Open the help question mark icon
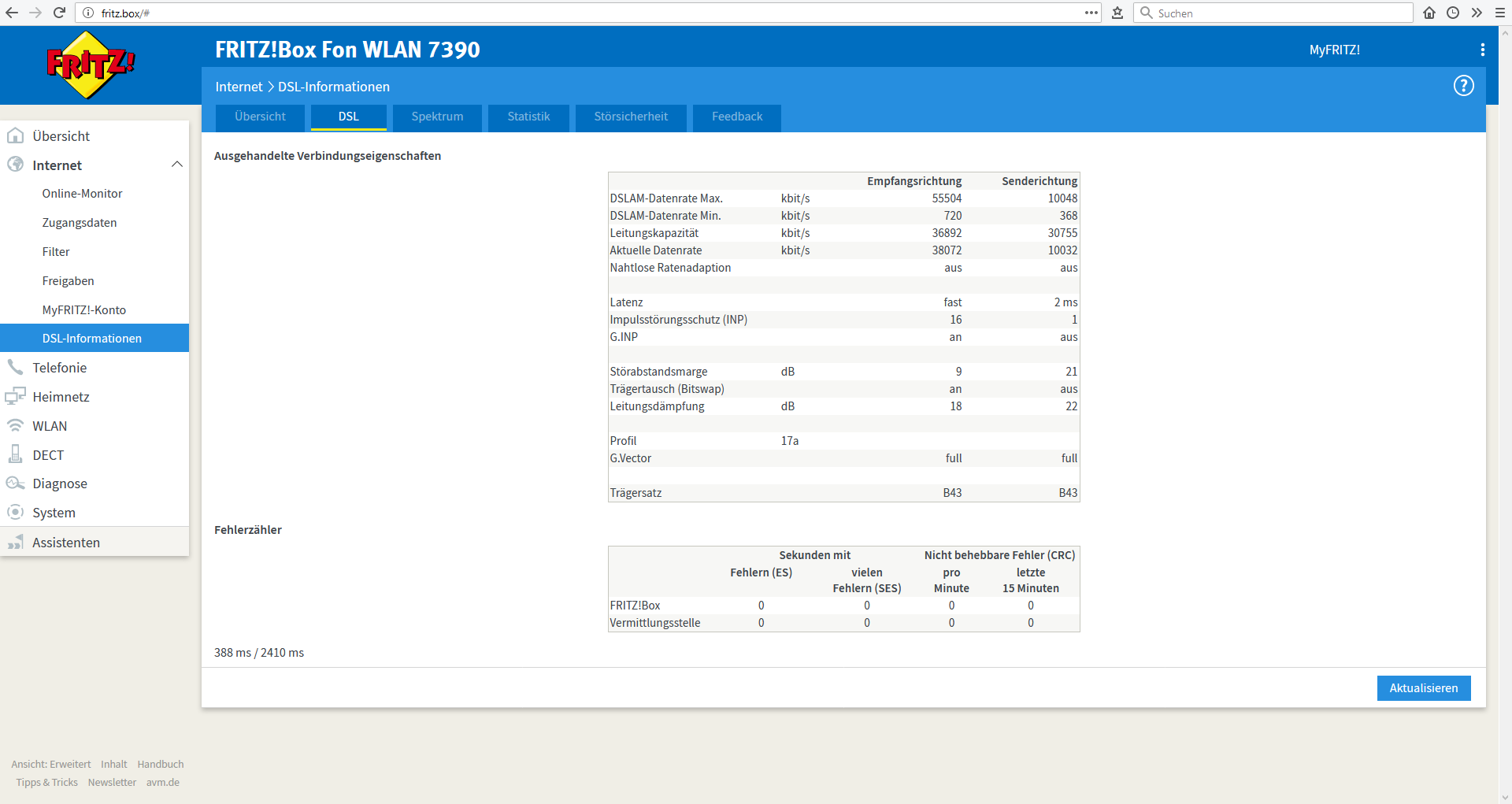The height and width of the screenshot is (804, 1512). (1463, 86)
